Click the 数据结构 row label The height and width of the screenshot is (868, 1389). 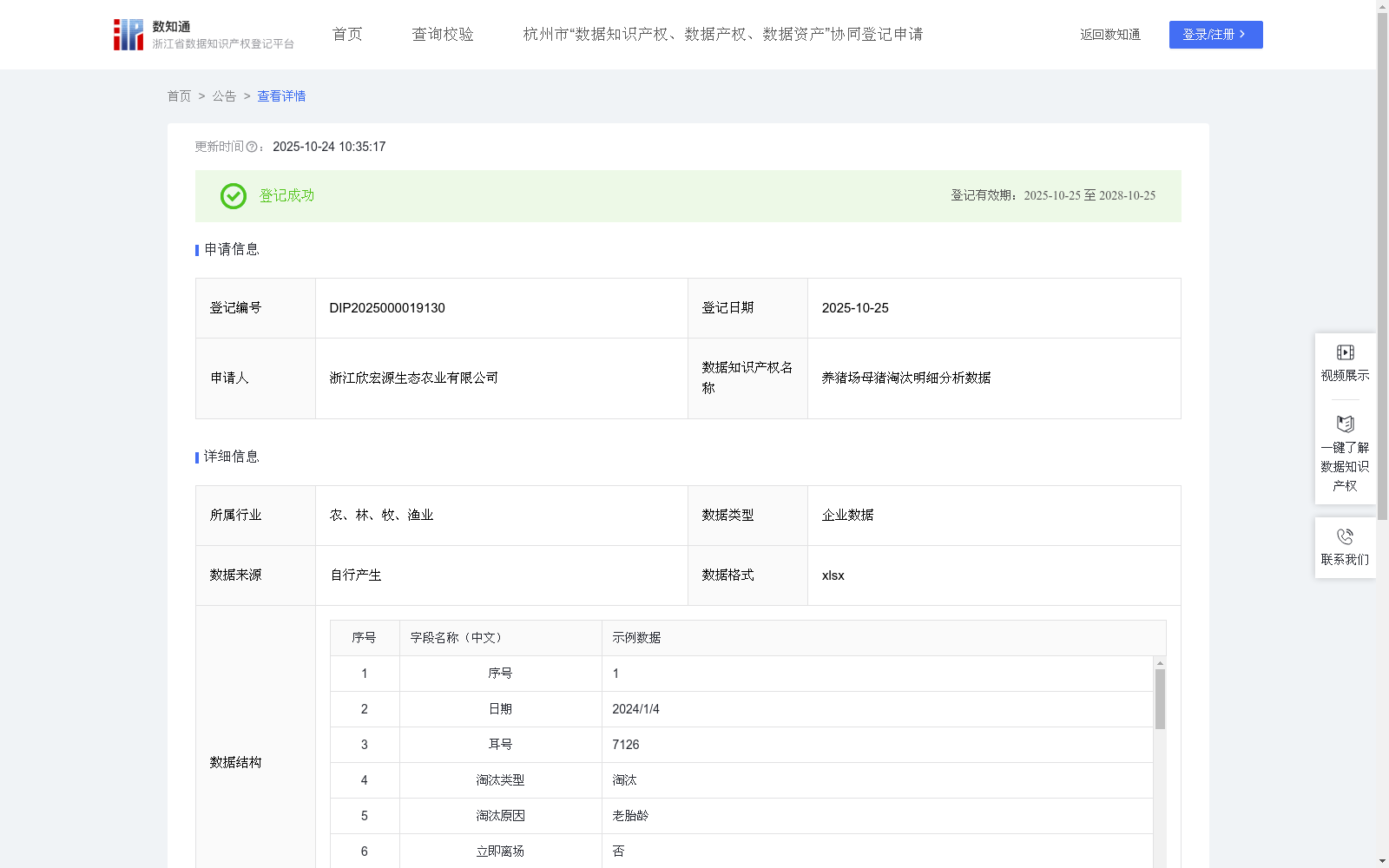click(235, 763)
